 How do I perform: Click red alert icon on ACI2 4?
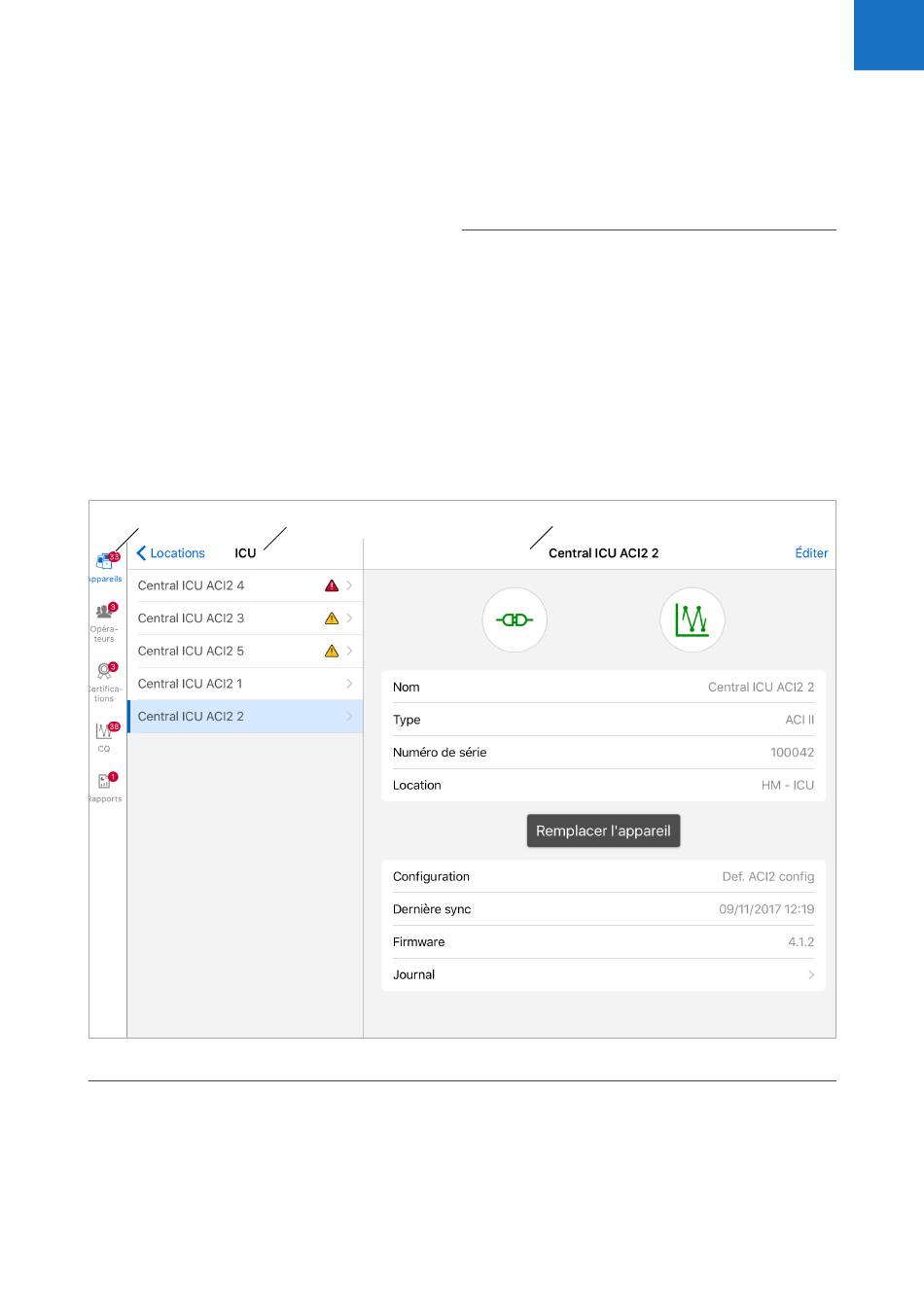click(332, 585)
